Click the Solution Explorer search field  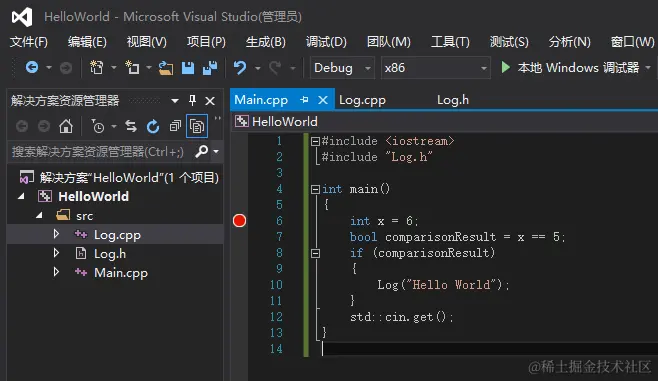click(x=101, y=151)
